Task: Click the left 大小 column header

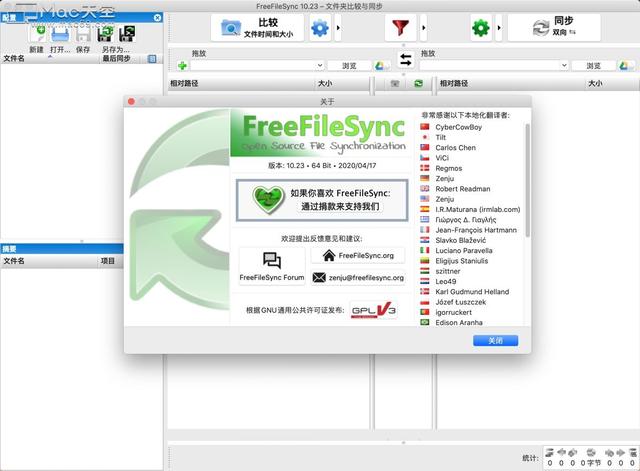Action: 342,83
